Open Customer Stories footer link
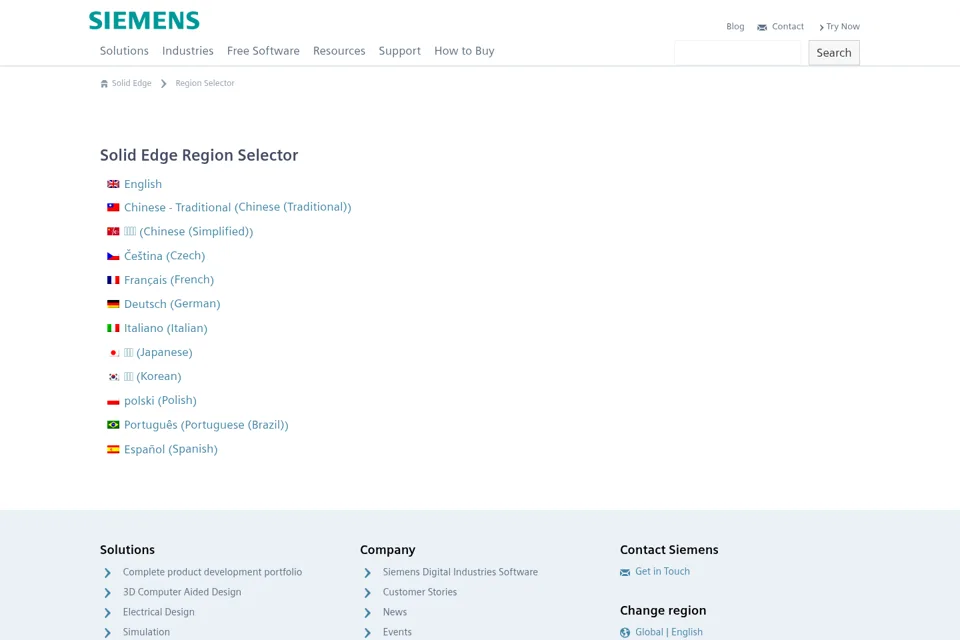 point(420,592)
